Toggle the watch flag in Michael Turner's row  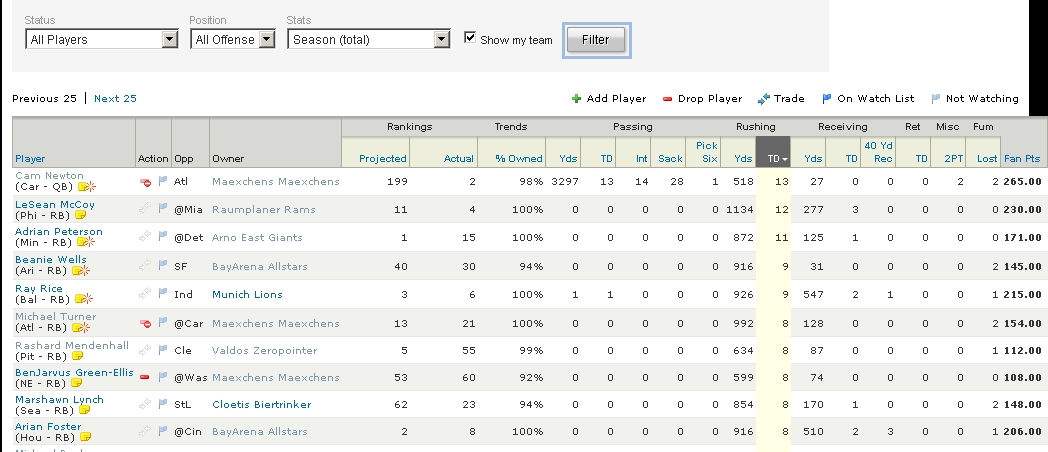[163, 322]
